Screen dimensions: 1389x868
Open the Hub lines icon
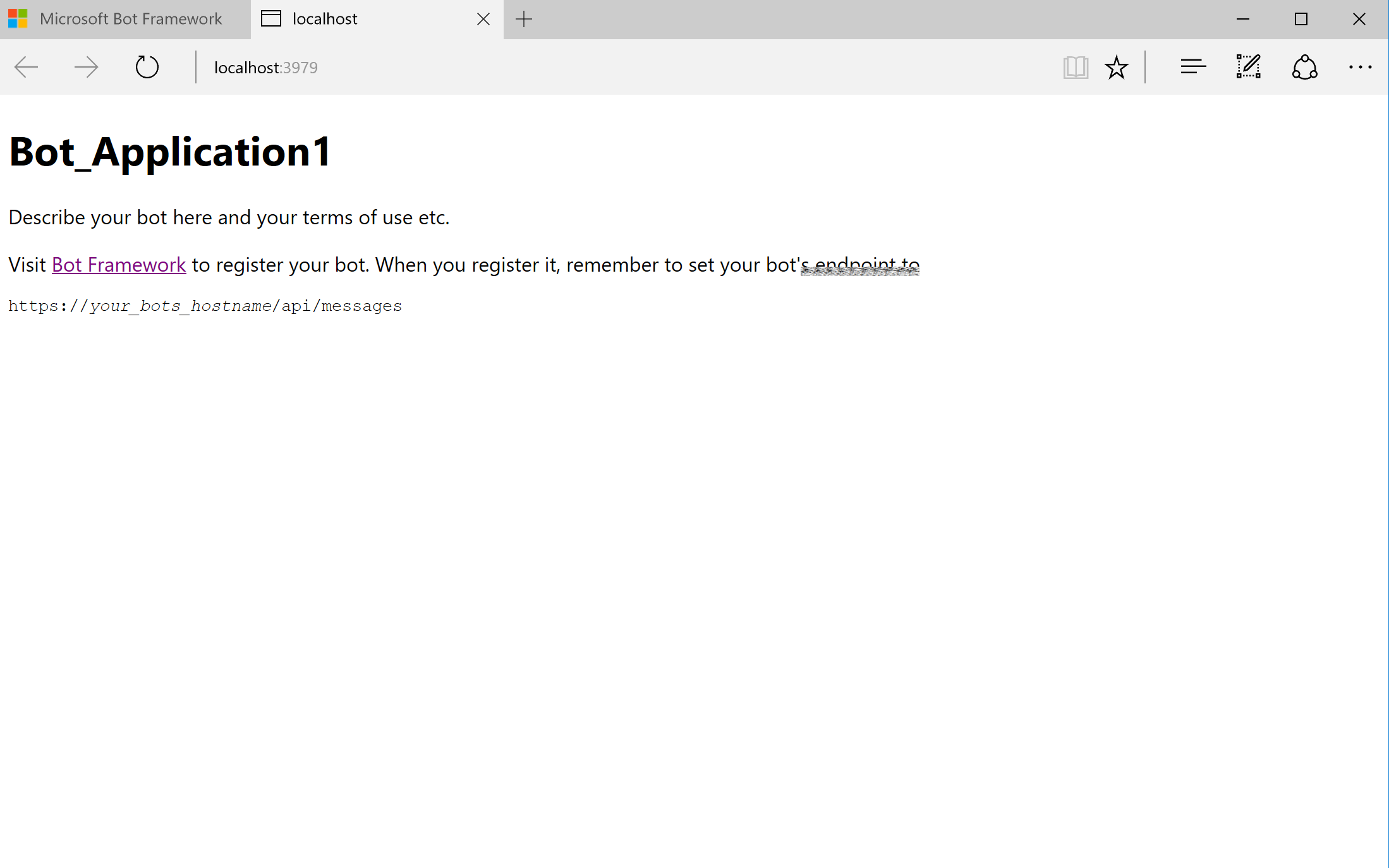coord(1193,67)
